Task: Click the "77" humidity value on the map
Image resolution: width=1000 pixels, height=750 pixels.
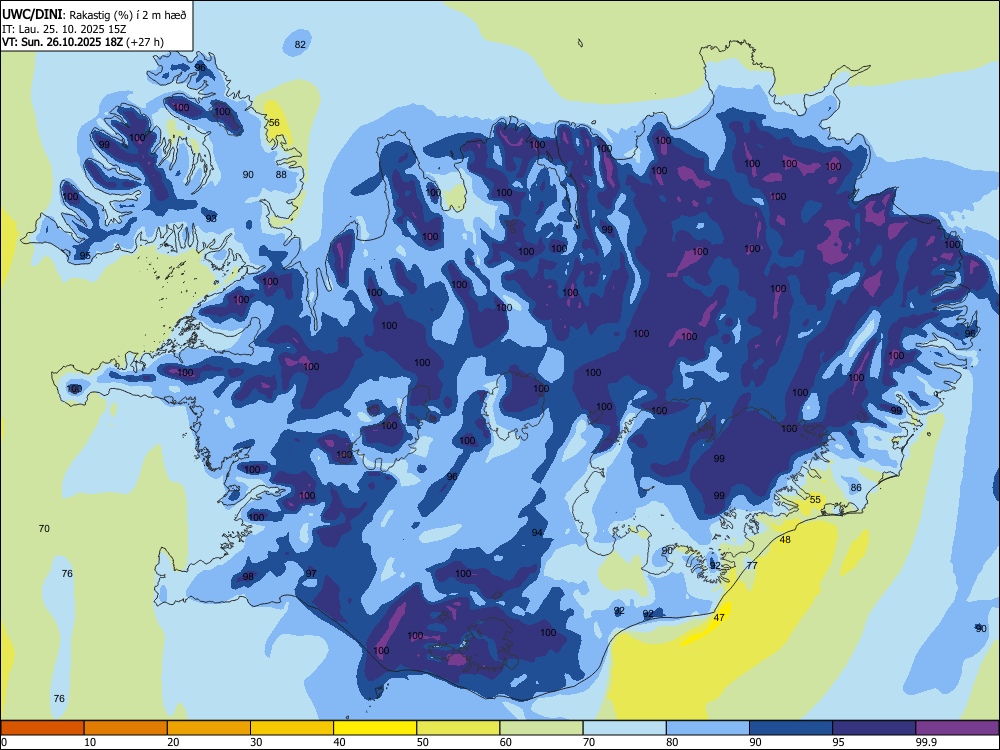Action: (x=752, y=565)
